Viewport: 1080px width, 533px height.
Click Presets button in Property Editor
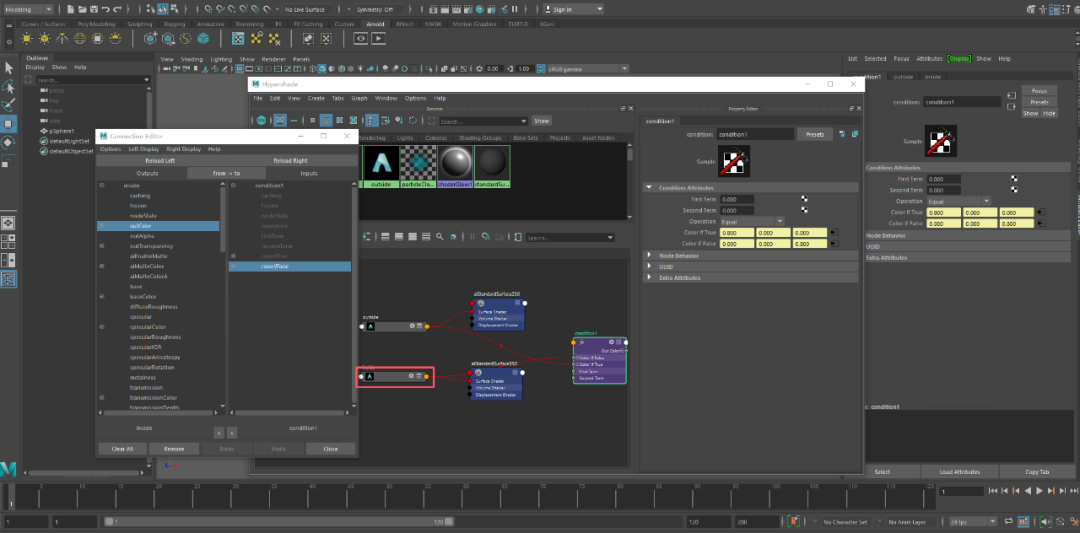click(x=815, y=134)
